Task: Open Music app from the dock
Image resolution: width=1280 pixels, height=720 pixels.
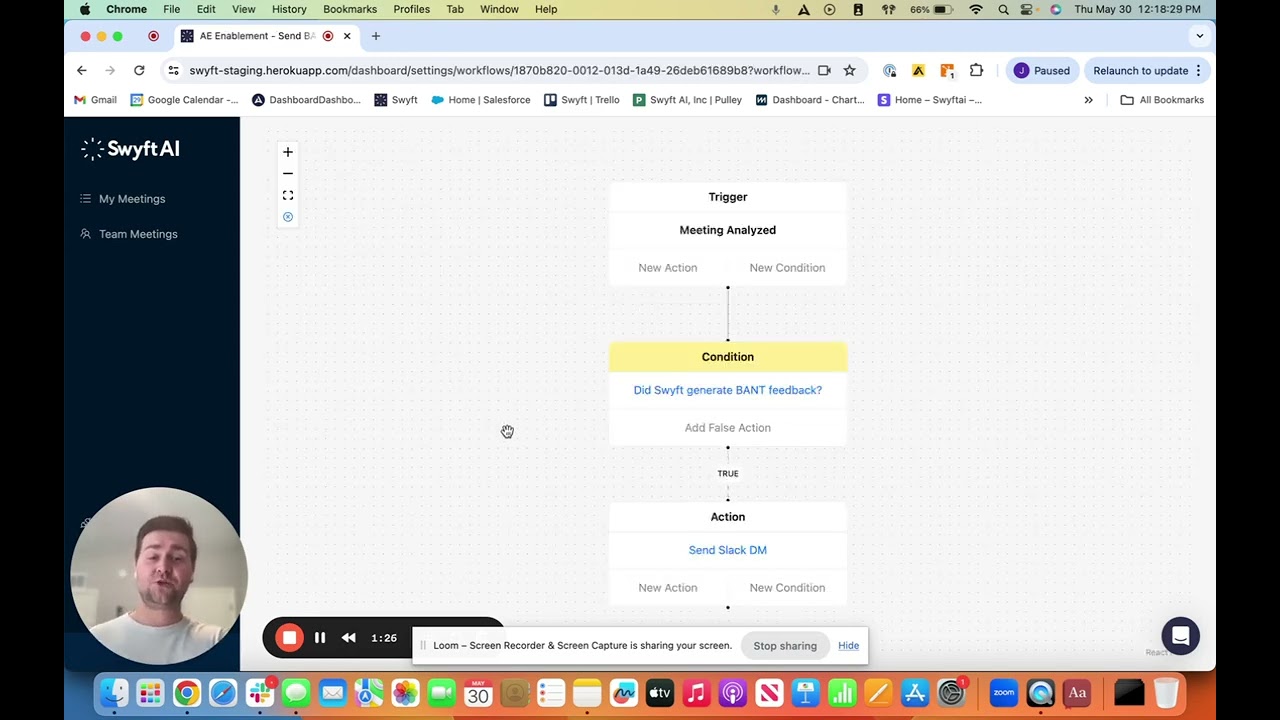Action: [696, 692]
